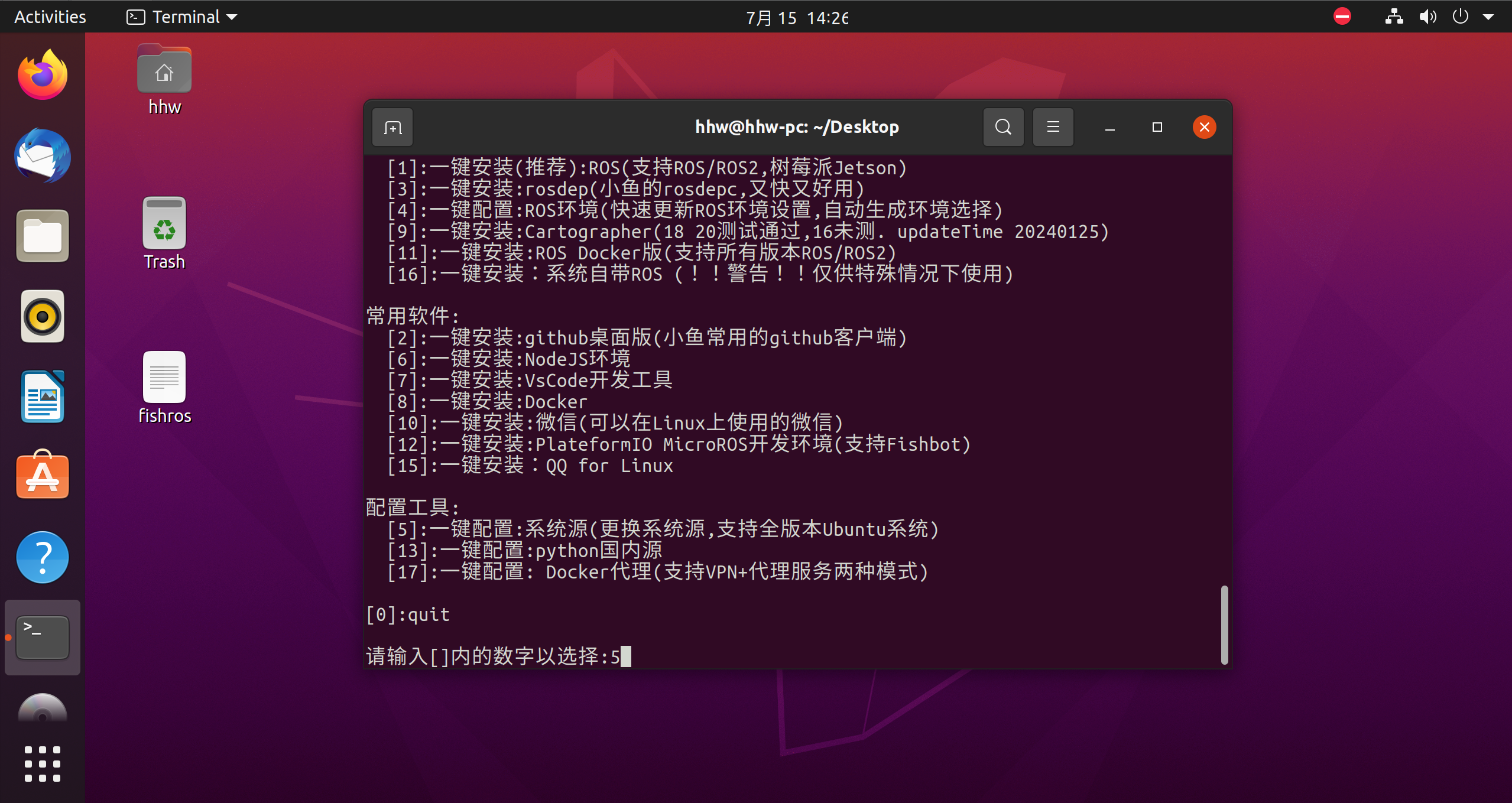Viewport: 1512px width, 803px height.
Task: Open the Files manager in dock
Action: pyautogui.click(x=43, y=236)
